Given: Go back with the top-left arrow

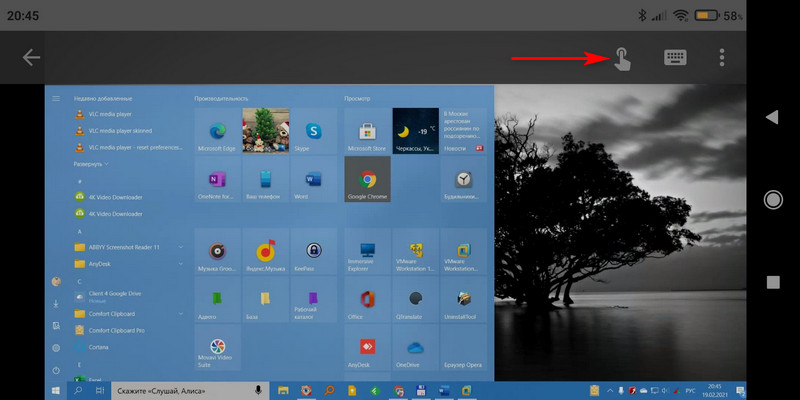Looking at the screenshot, I should click(x=31, y=57).
